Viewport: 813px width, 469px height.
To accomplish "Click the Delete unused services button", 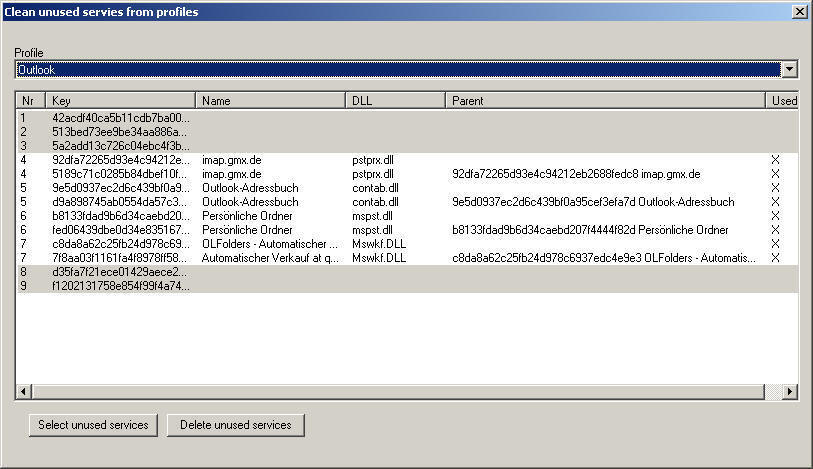I will (236, 425).
